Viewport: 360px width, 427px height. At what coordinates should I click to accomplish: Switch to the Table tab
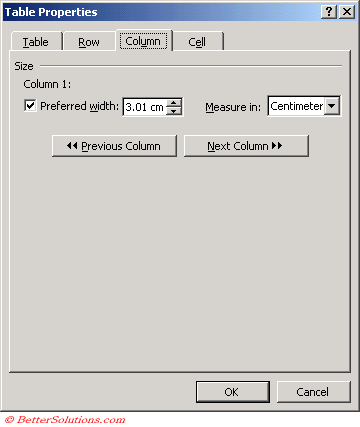tap(36, 42)
